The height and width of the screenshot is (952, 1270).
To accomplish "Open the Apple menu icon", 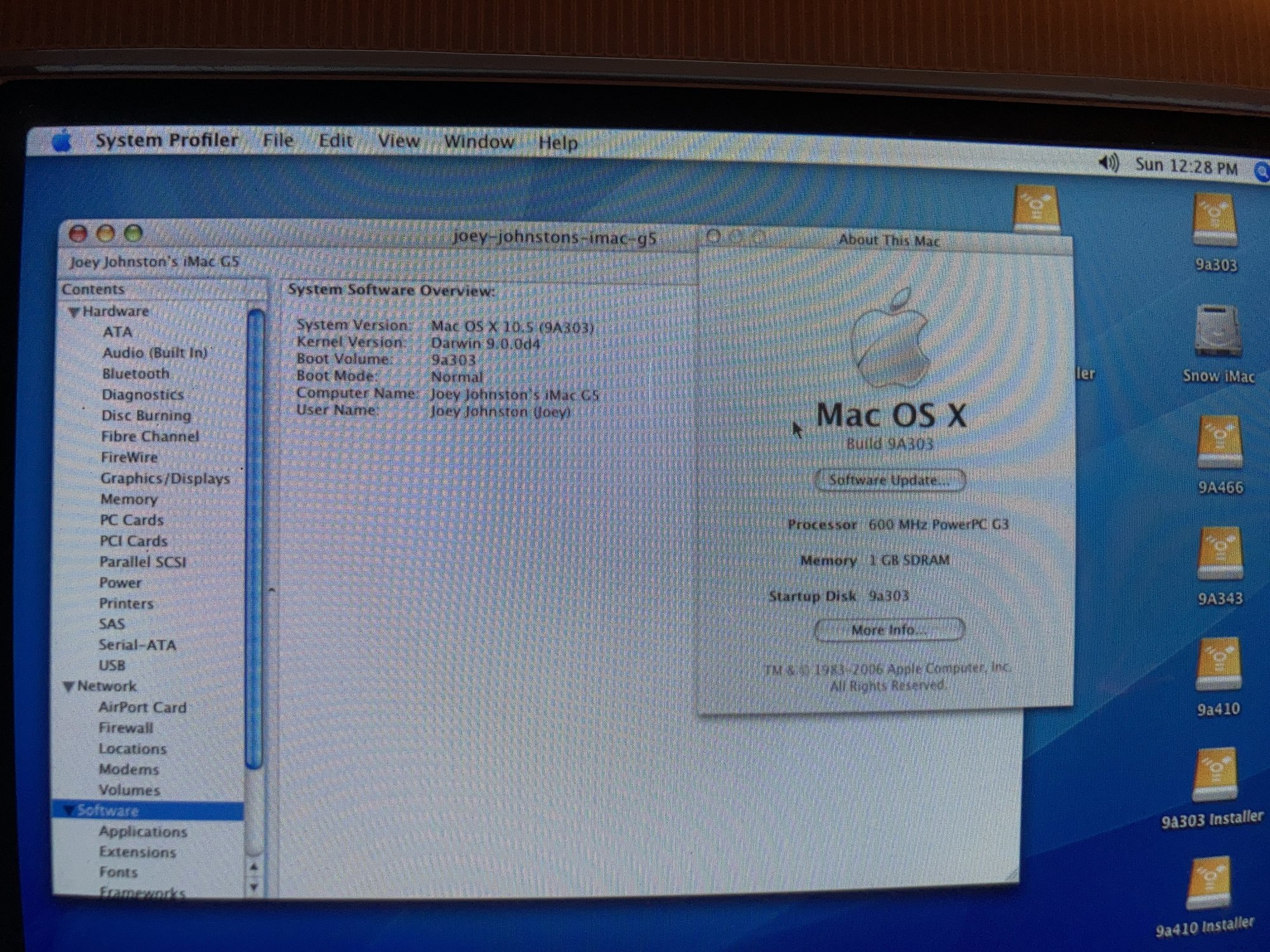I will pos(62,141).
